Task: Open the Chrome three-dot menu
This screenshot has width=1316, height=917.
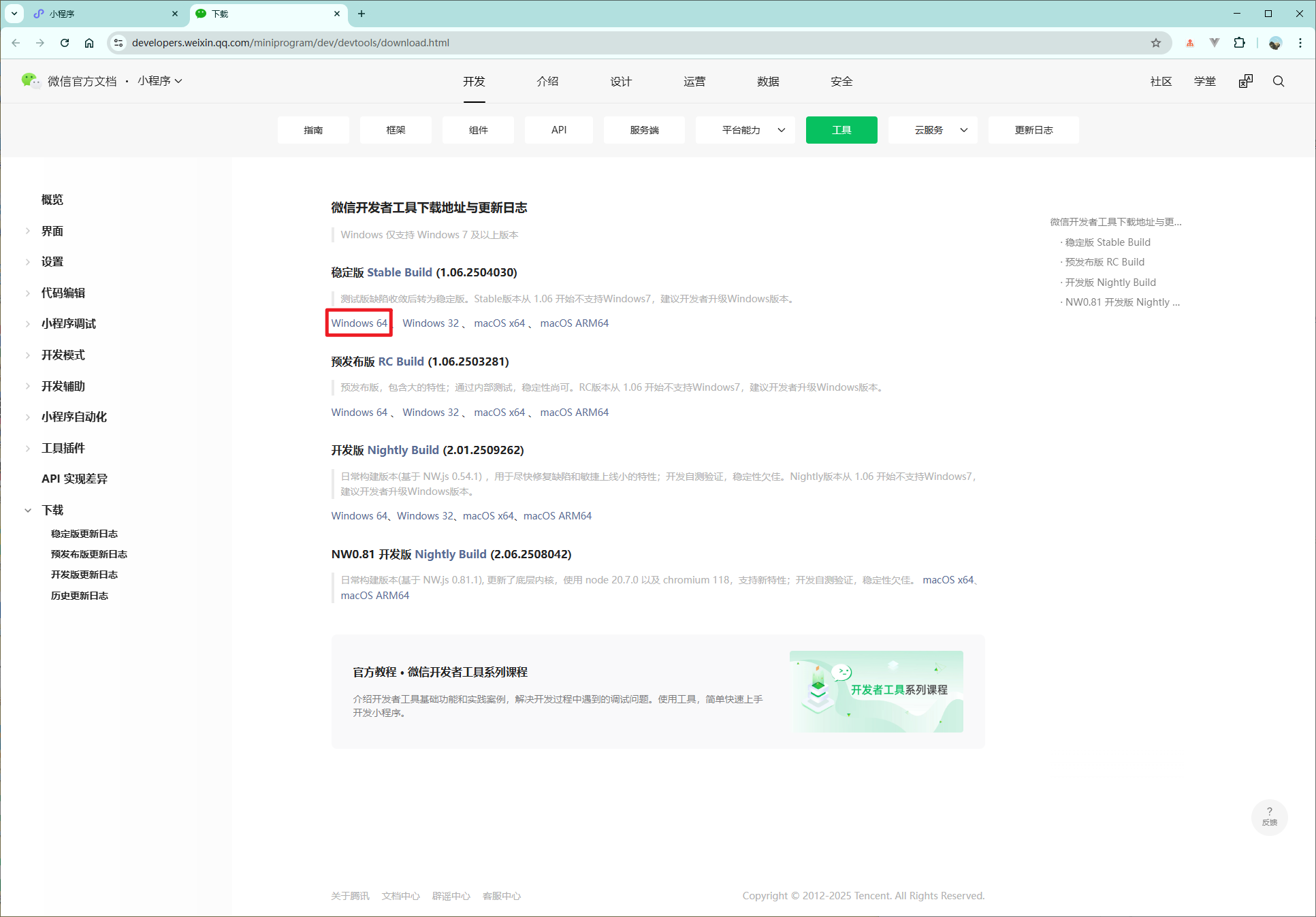Action: point(1300,43)
